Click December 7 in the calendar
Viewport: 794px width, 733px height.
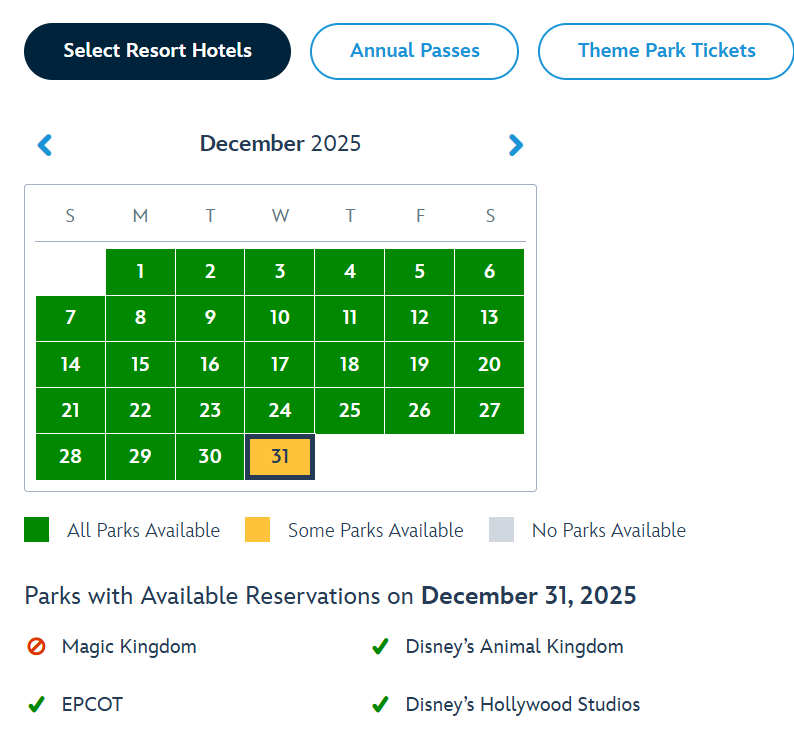click(x=70, y=318)
